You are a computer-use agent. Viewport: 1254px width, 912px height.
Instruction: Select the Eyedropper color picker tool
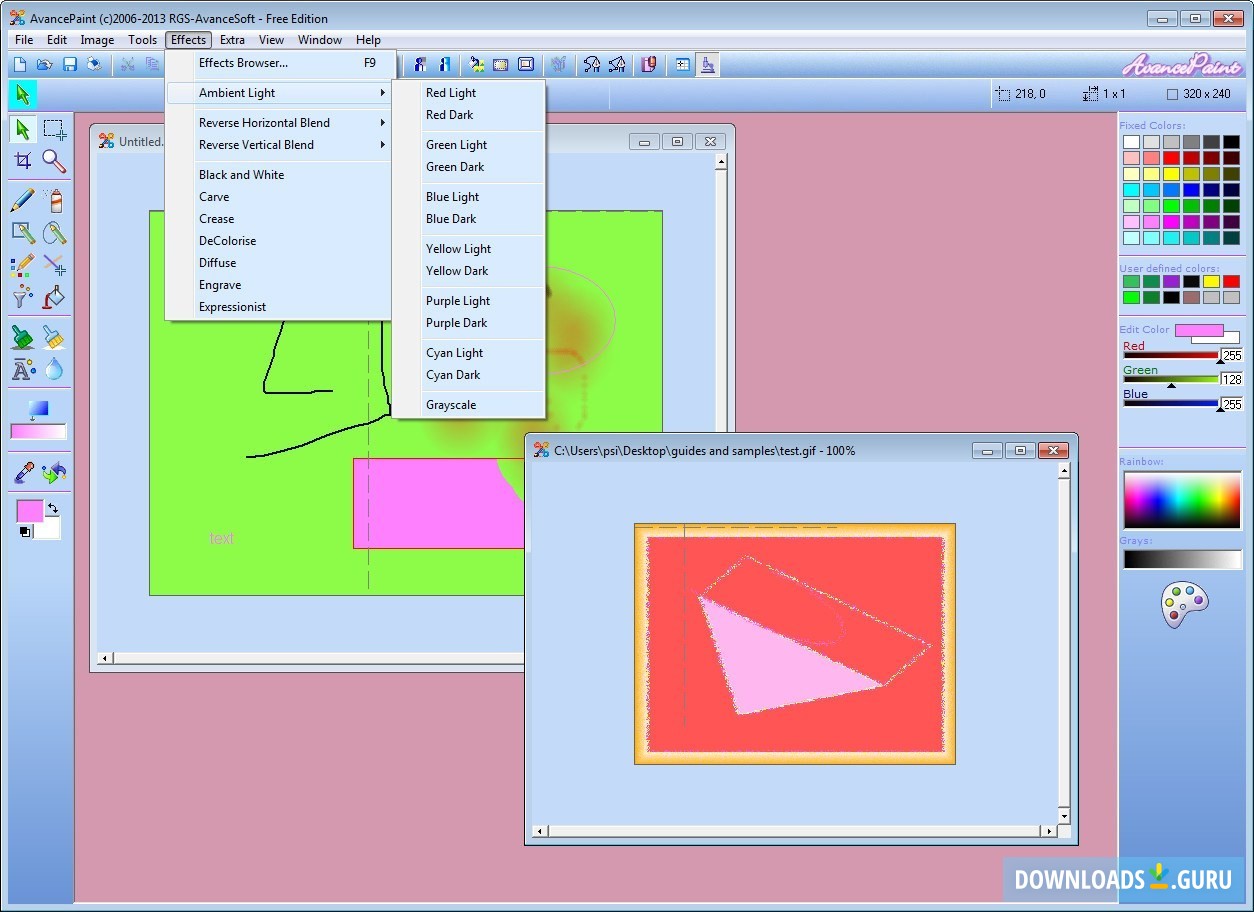click(22, 472)
